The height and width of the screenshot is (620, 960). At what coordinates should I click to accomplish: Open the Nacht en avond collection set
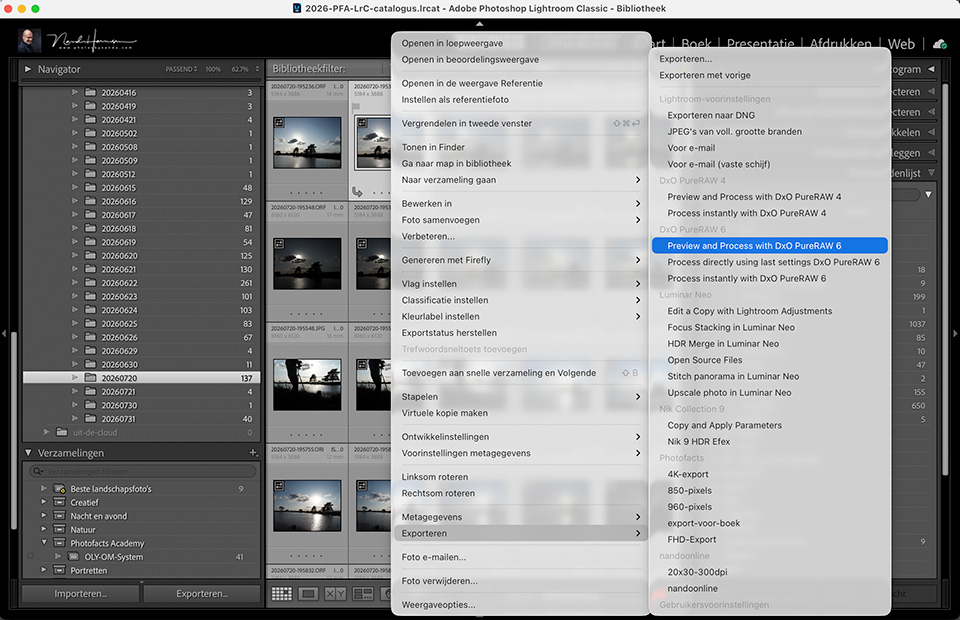coord(98,516)
